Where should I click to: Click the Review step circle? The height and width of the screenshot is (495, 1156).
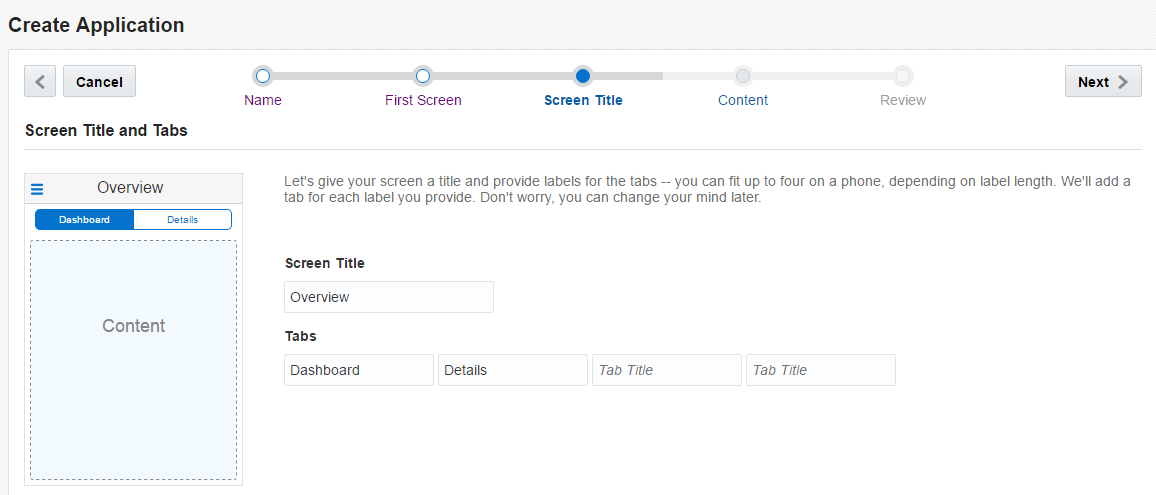point(903,76)
